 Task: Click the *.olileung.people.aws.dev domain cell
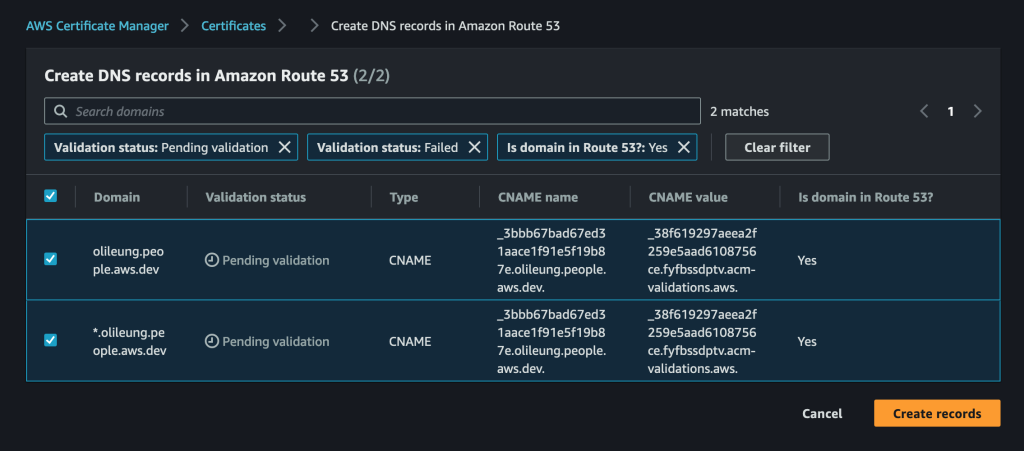pyautogui.click(x=129, y=341)
